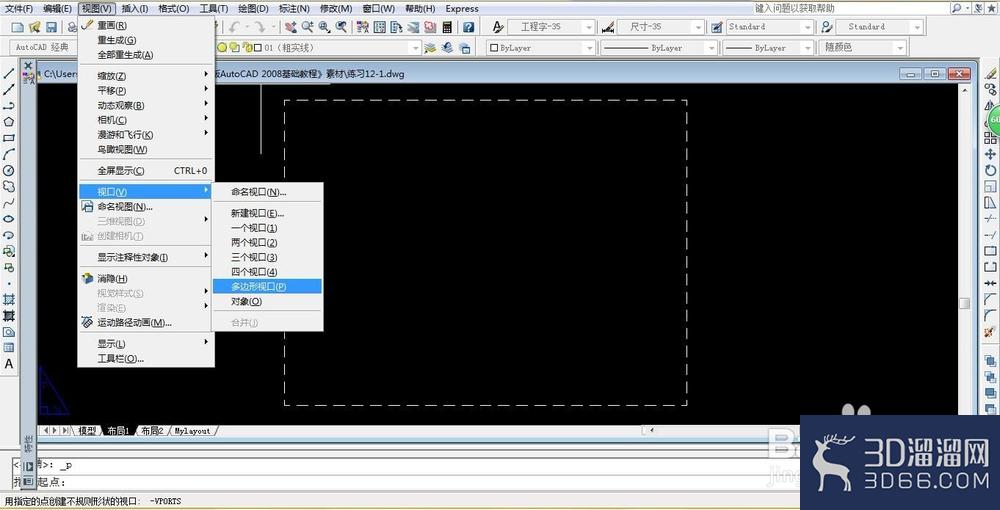Image resolution: width=1000 pixels, height=510 pixels.
Task: Click the favorites star button
Action: tap(990, 8)
